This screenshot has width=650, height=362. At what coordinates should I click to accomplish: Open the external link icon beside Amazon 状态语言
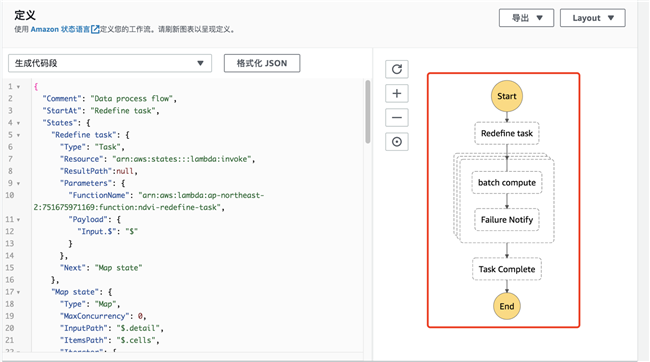click(95, 29)
